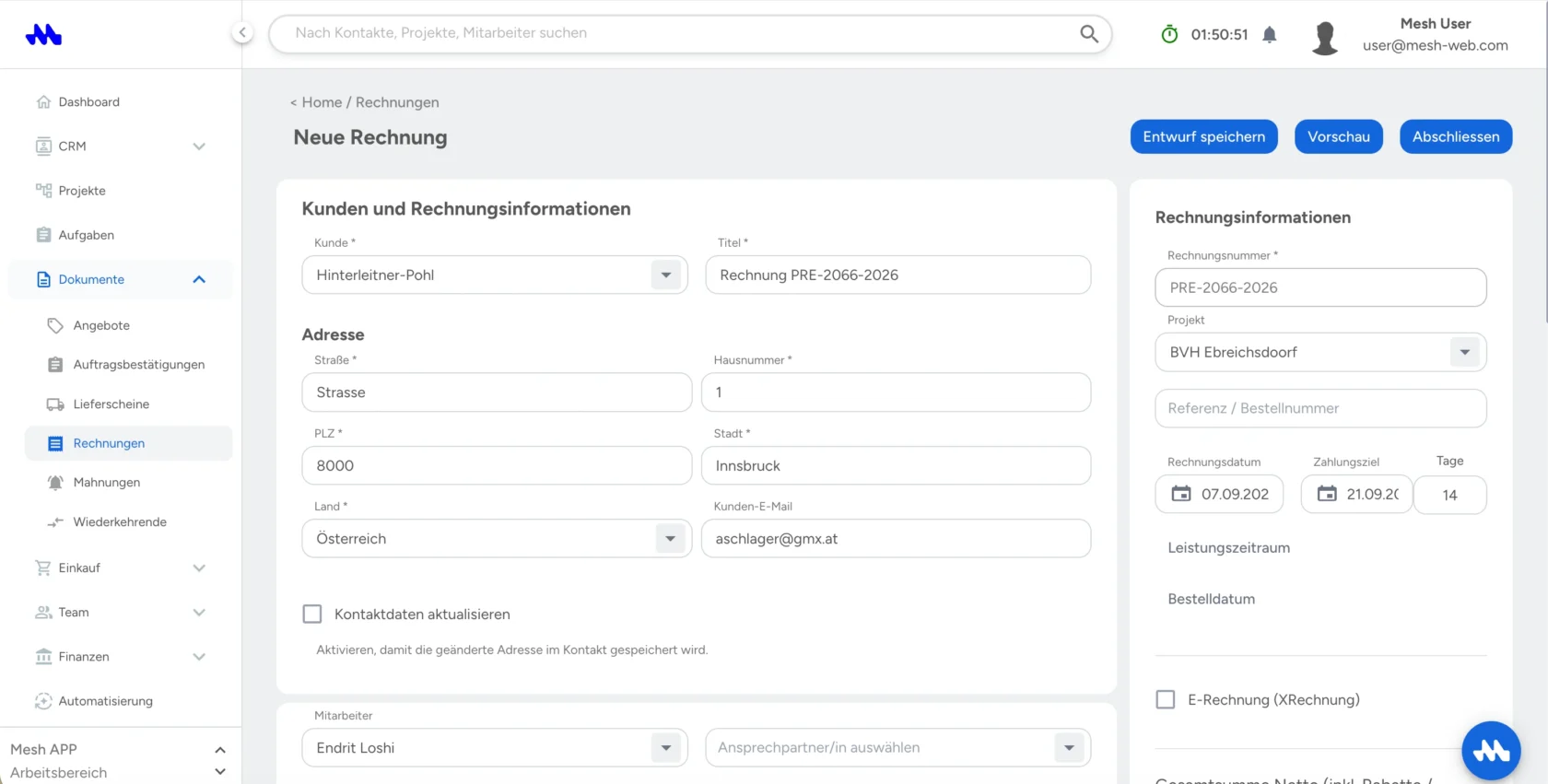
Task: Open the Projekt dropdown BVH Ebreichsdoorf
Action: [1320, 353]
